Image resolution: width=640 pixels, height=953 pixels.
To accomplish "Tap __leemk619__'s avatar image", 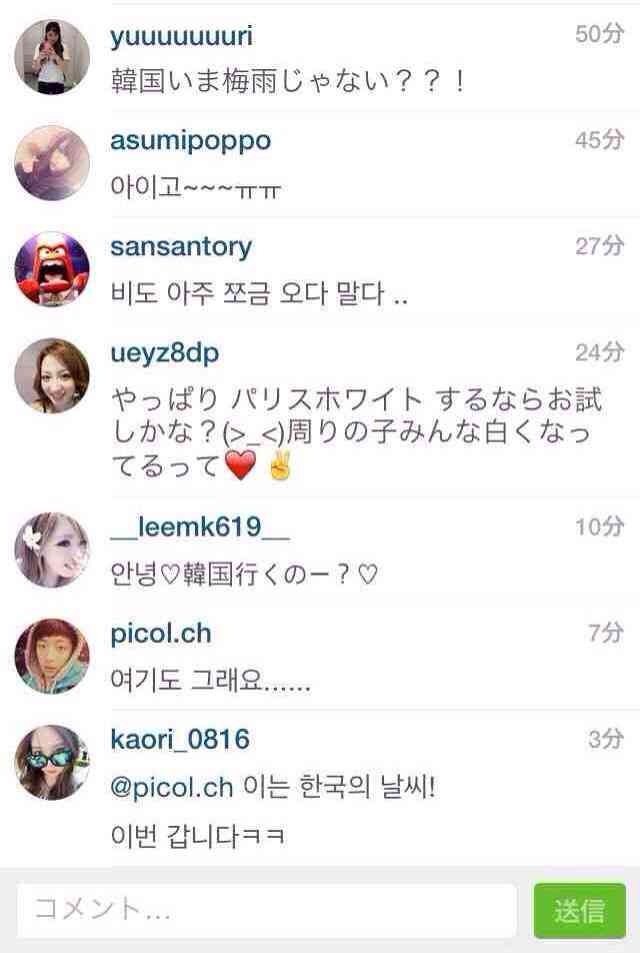I will pos(52,550).
